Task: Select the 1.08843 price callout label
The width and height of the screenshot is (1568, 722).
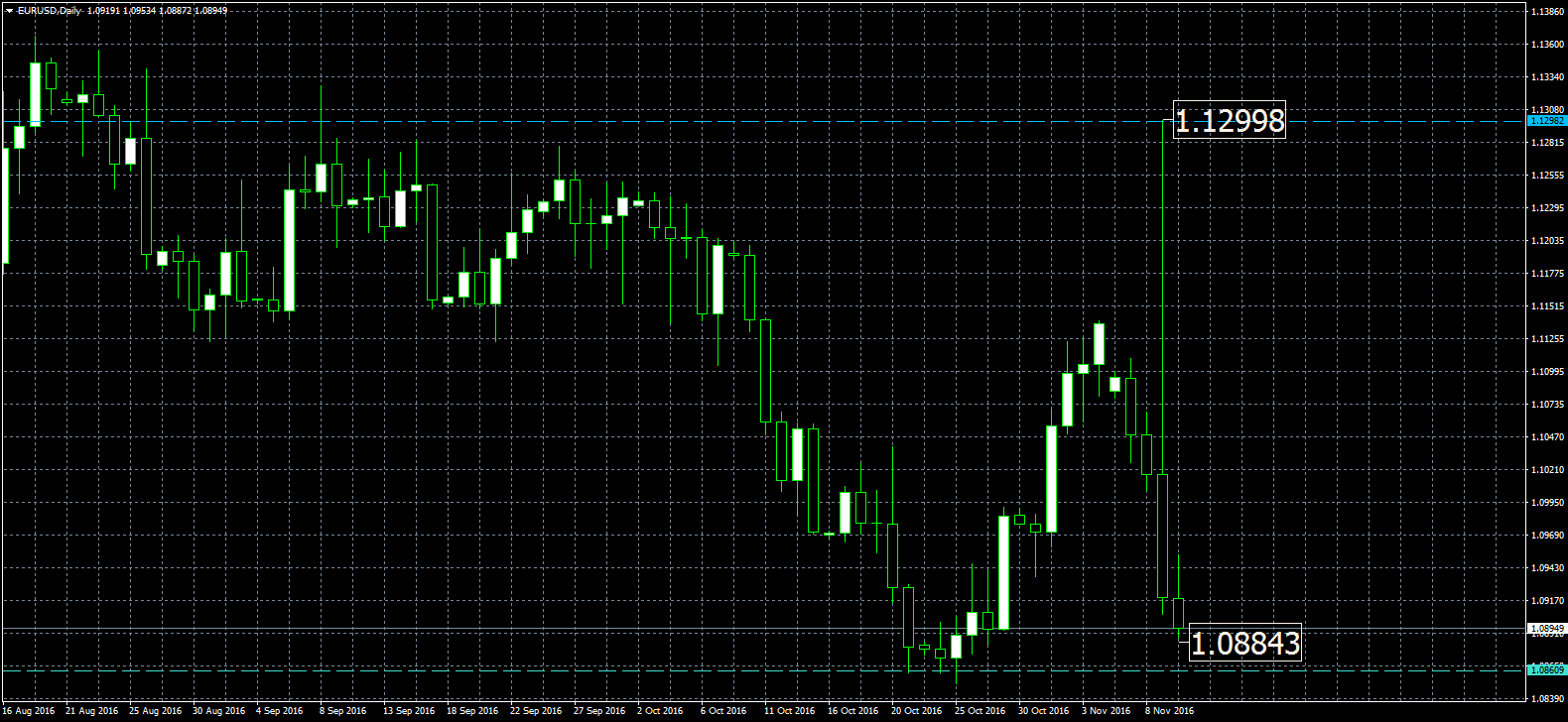Action: tap(1244, 644)
